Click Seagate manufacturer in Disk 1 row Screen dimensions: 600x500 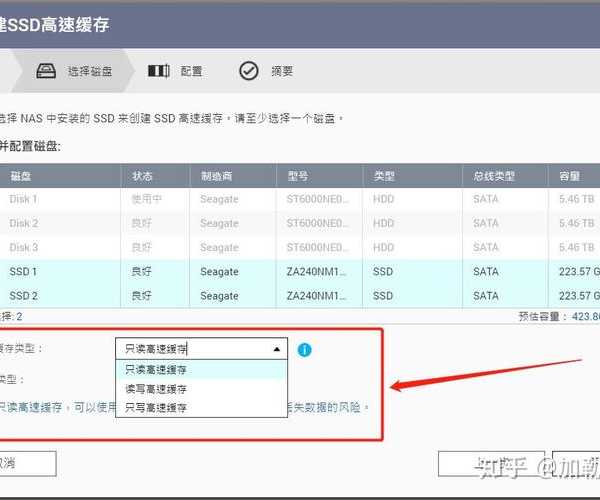click(x=219, y=199)
